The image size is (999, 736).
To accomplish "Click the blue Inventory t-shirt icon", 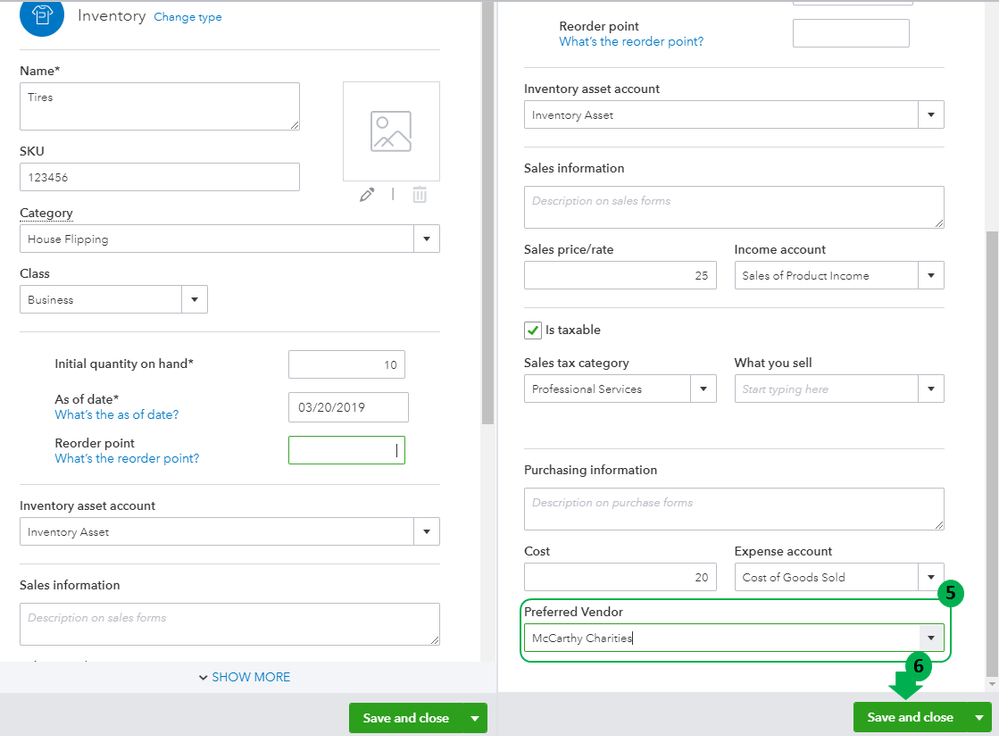I will click(x=42, y=16).
